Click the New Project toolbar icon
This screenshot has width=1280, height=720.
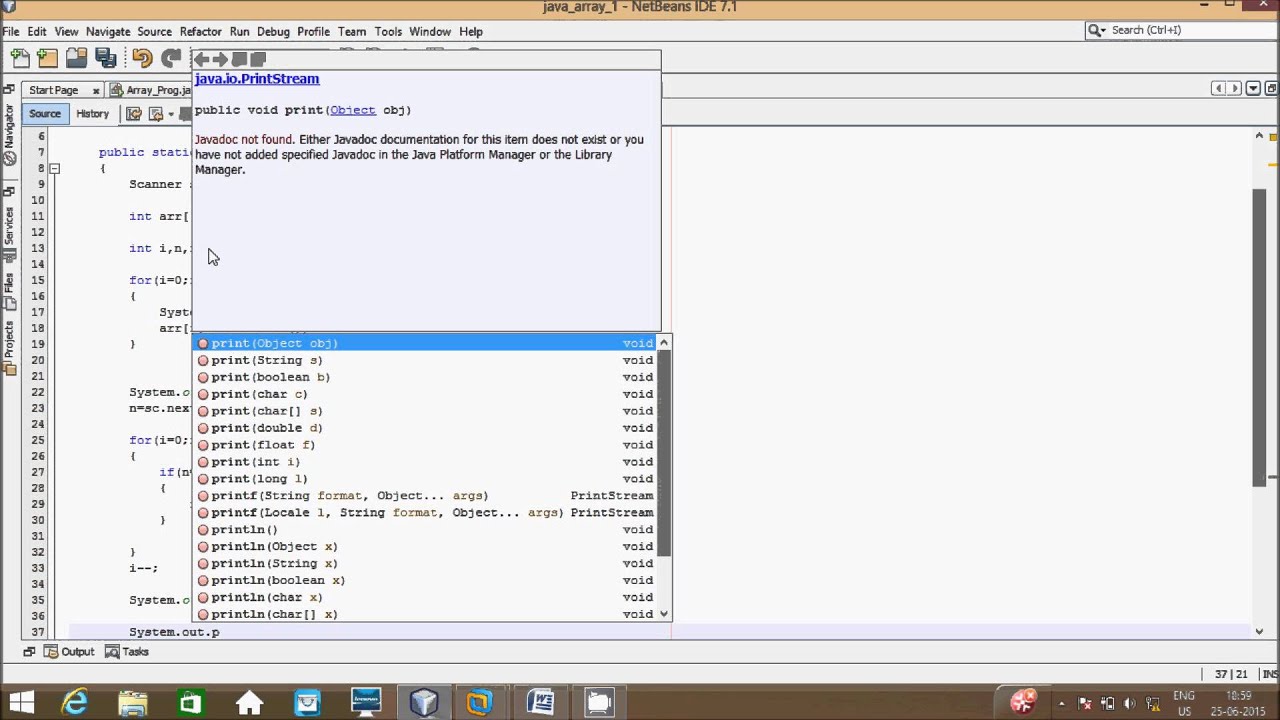pyautogui.click(x=47, y=59)
